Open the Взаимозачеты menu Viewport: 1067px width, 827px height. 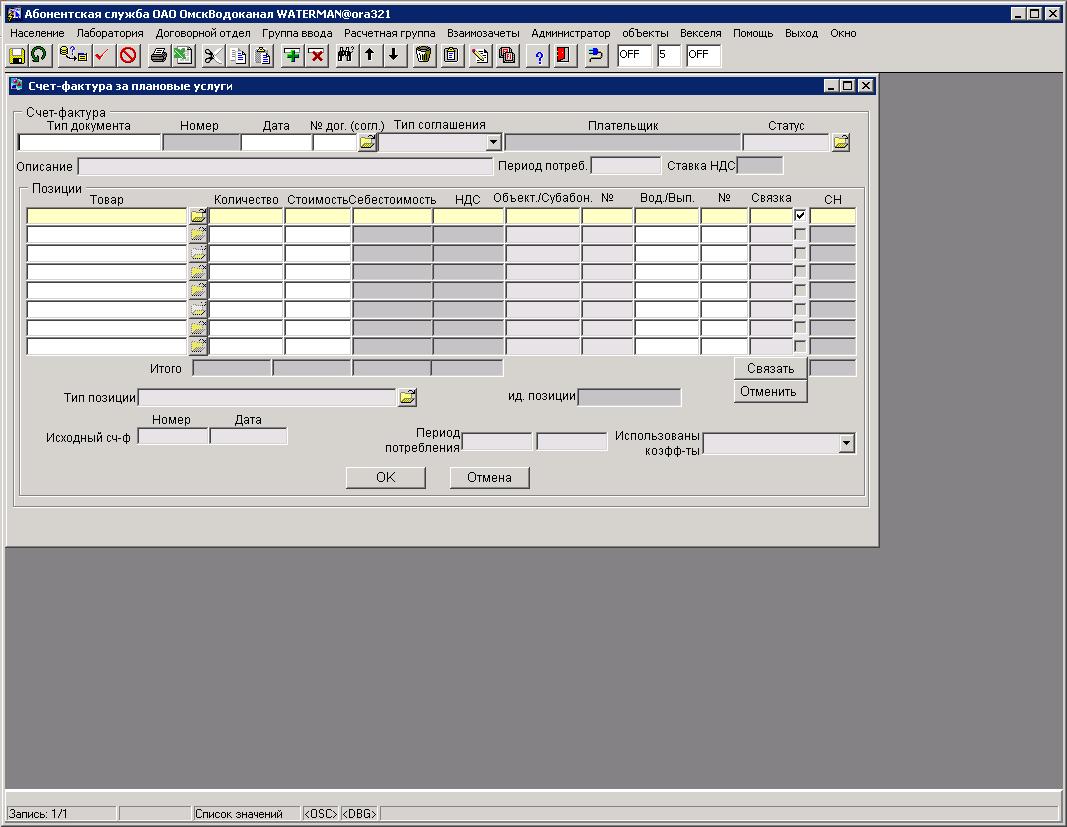tap(483, 33)
